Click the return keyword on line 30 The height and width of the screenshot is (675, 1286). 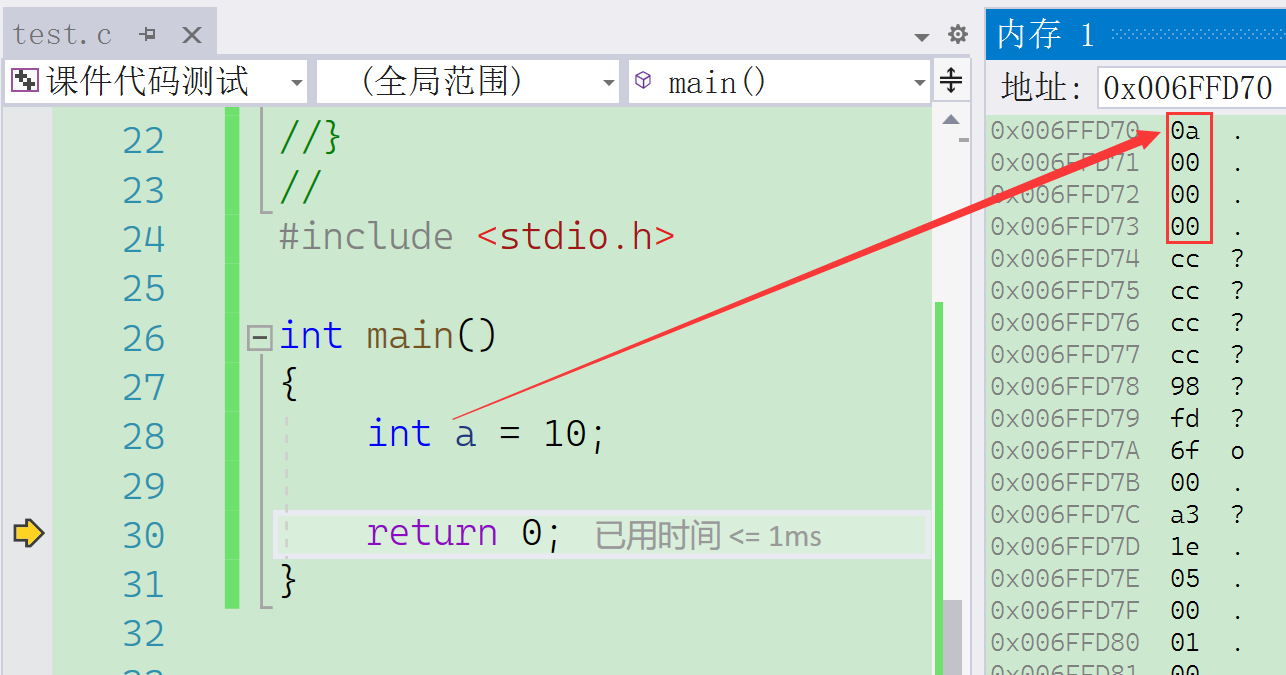click(x=431, y=533)
